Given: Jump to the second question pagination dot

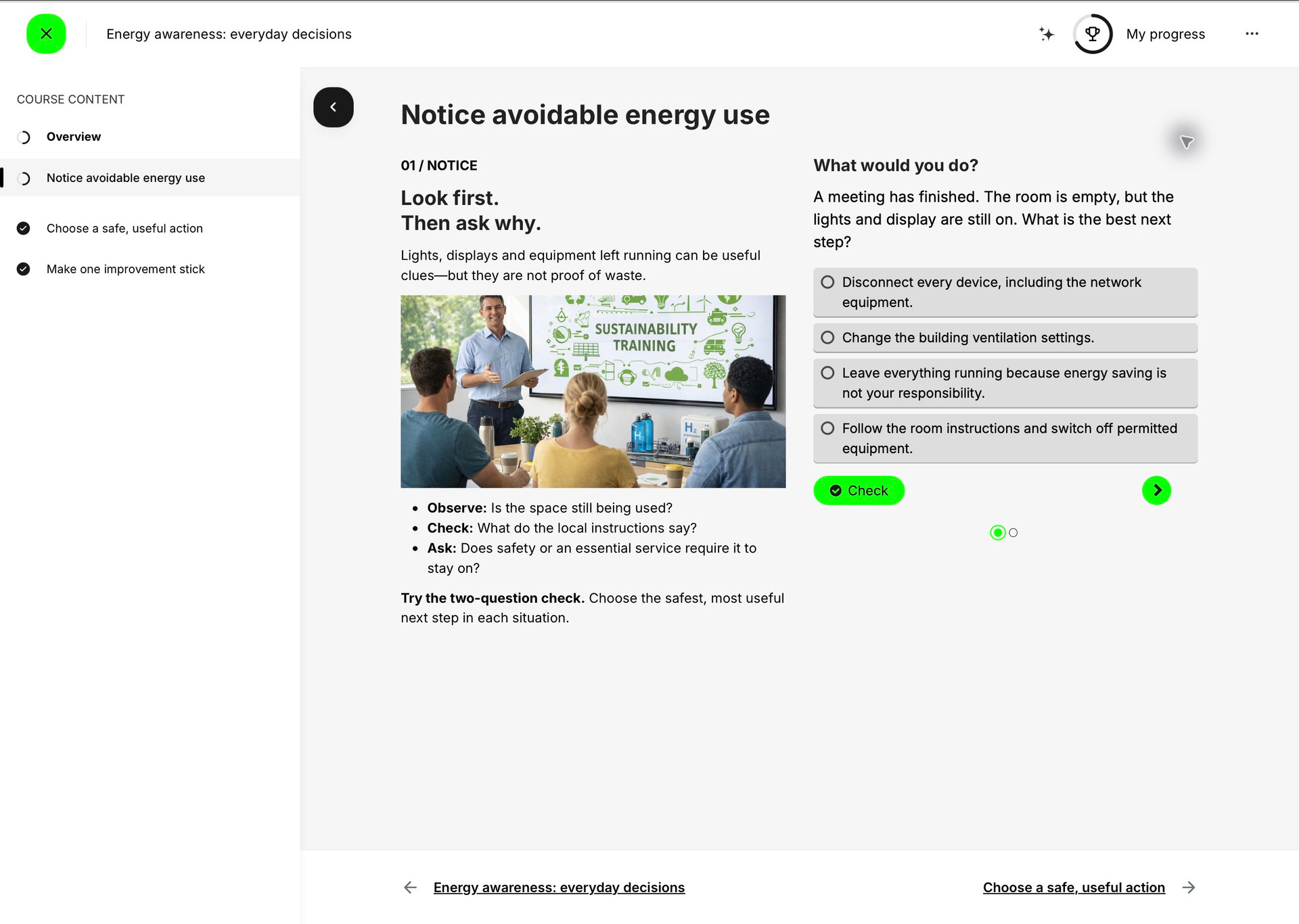Looking at the screenshot, I should pos(1013,533).
